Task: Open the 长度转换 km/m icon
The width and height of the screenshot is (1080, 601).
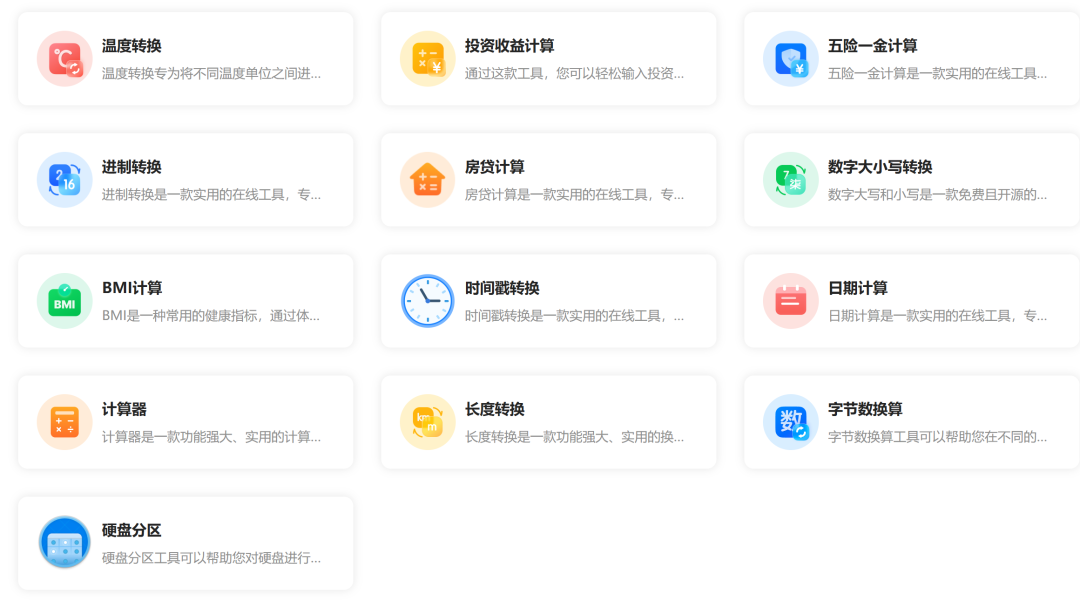Action: point(427,421)
